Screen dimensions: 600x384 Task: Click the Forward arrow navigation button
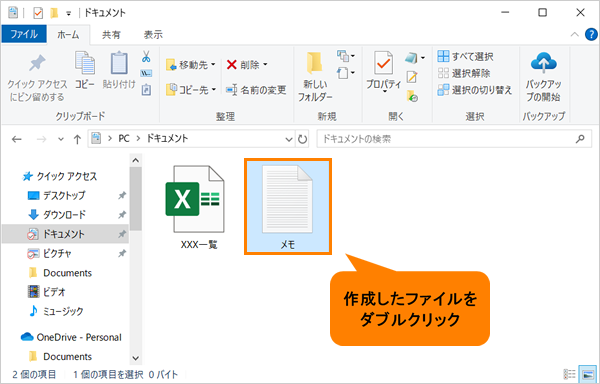pyautogui.click(x=41, y=139)
